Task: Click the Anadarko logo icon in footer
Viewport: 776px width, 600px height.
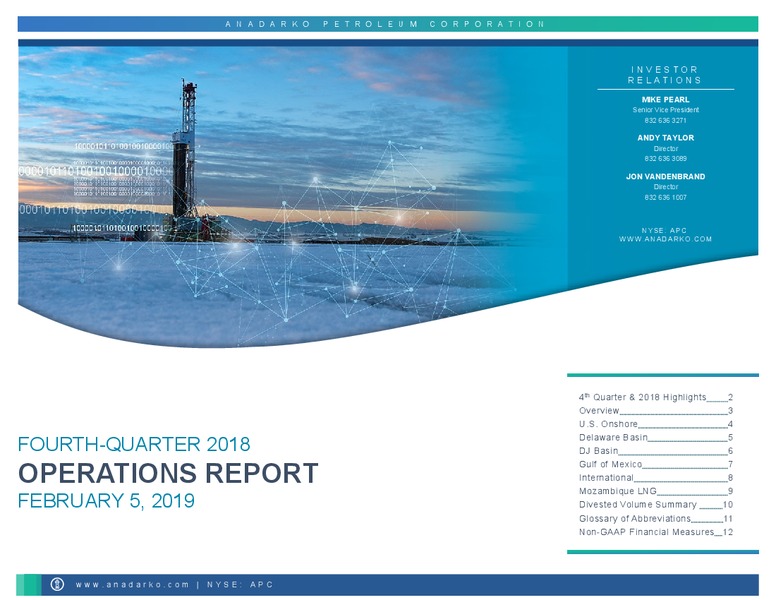Action: pos(57,584)
